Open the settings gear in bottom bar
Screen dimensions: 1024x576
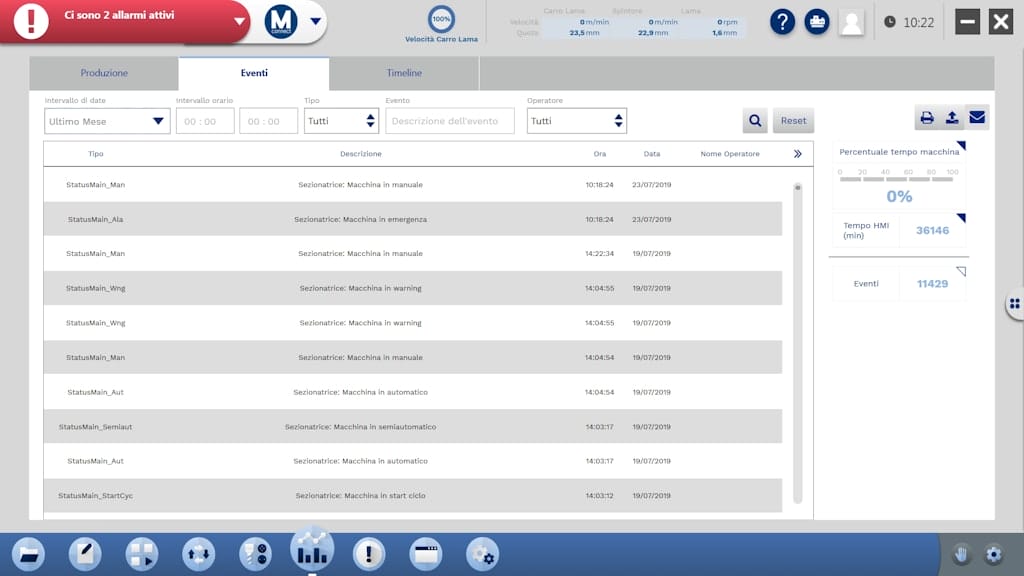pos(482,554)
